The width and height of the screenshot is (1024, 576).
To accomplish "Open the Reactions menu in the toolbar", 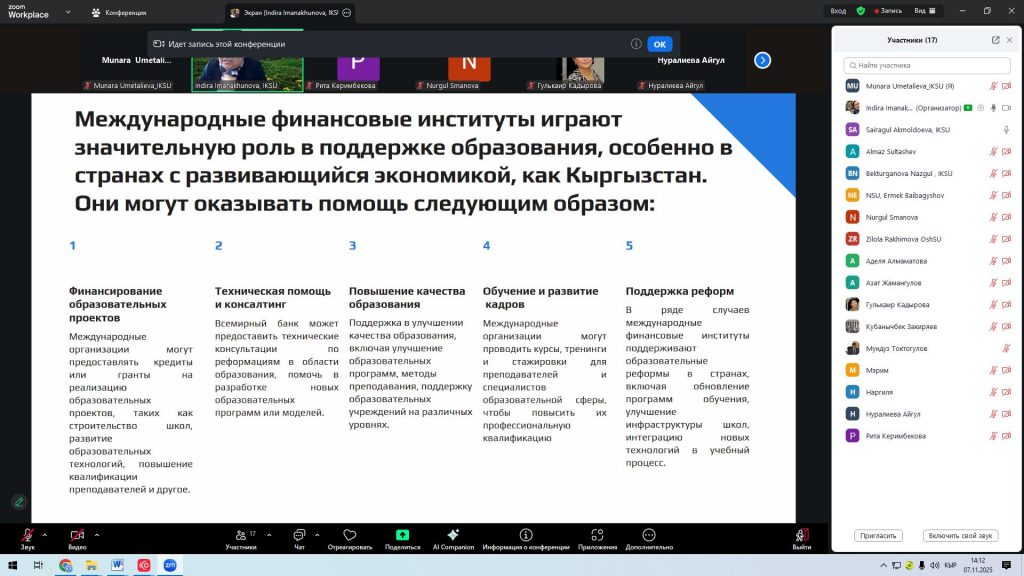I will (349, 535).
